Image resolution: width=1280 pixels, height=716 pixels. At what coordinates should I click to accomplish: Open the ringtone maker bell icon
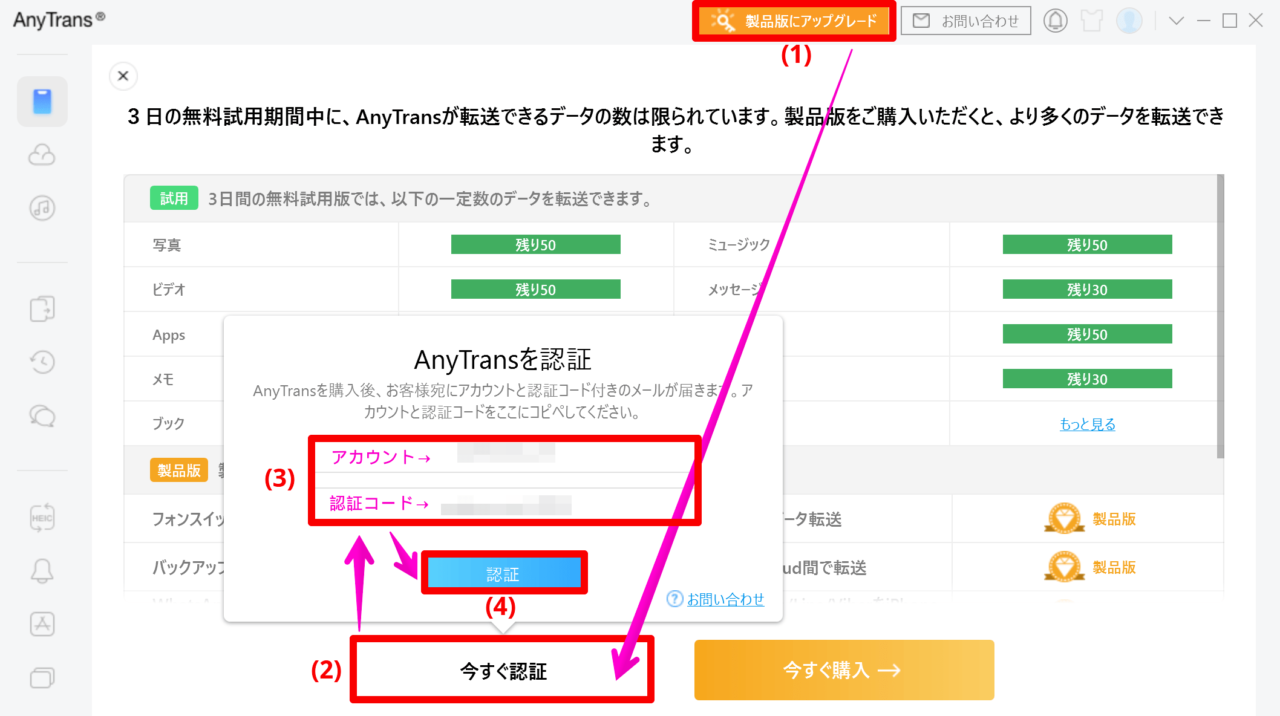click(x=42, y=570)
